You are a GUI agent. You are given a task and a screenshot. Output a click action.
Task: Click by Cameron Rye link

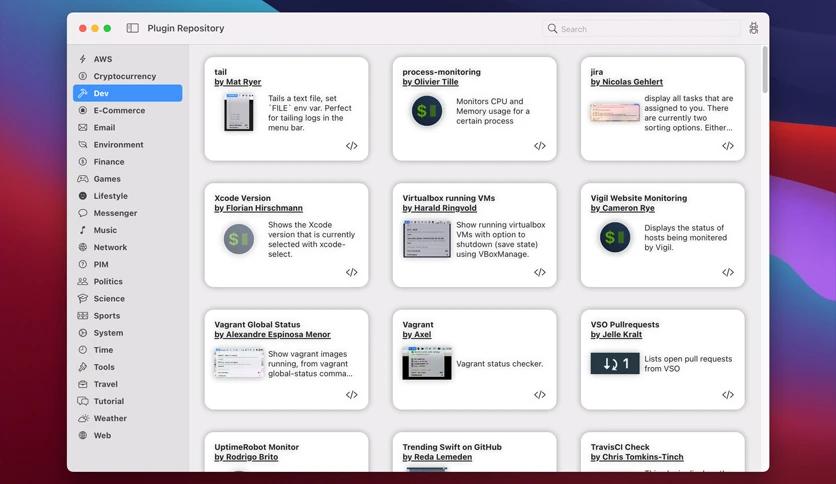(x=622, y=208)
